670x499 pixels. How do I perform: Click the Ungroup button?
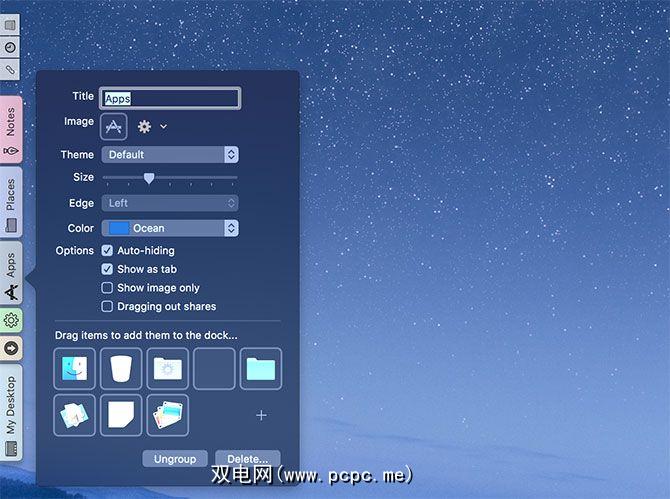(x=175, y=459)
